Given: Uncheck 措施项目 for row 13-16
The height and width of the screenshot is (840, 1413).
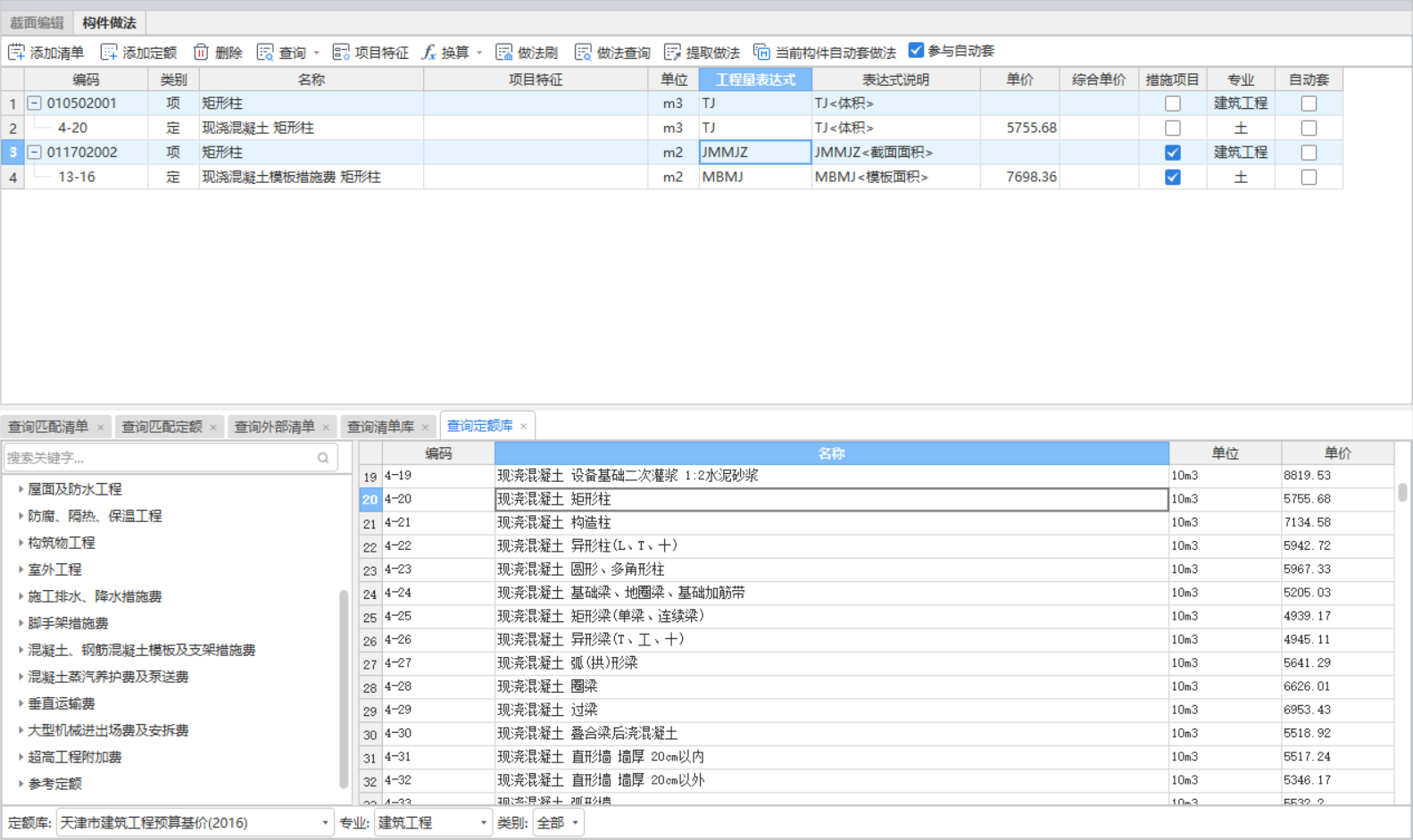Looking at the screenshot, I should coord(1173,178).
